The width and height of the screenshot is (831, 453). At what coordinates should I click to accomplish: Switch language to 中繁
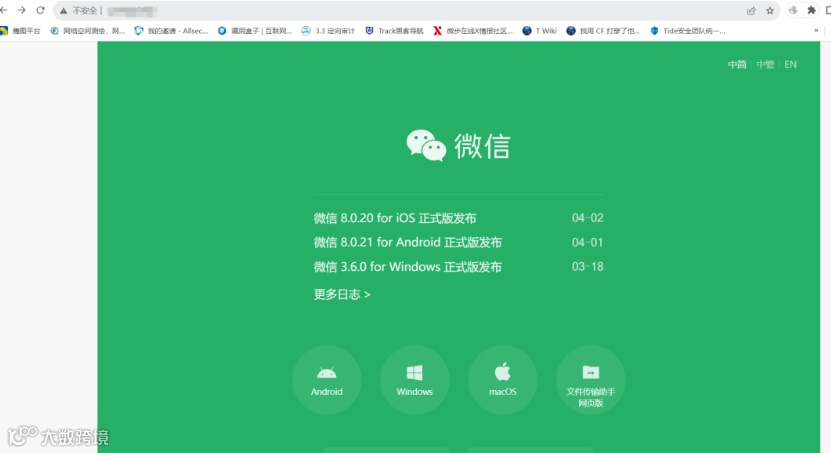click(765, 65)
